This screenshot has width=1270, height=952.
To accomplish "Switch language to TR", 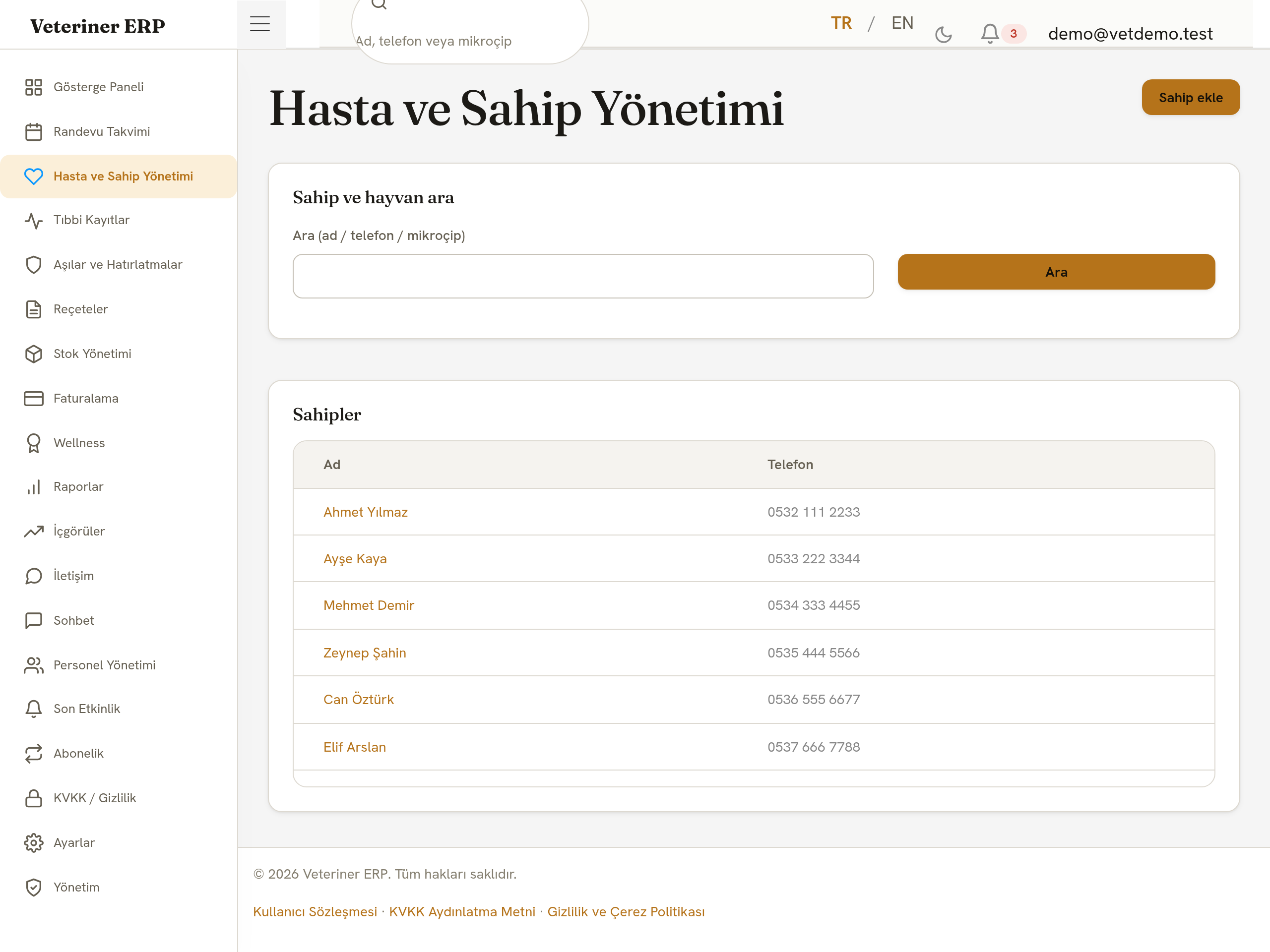I will coord(841,23).
